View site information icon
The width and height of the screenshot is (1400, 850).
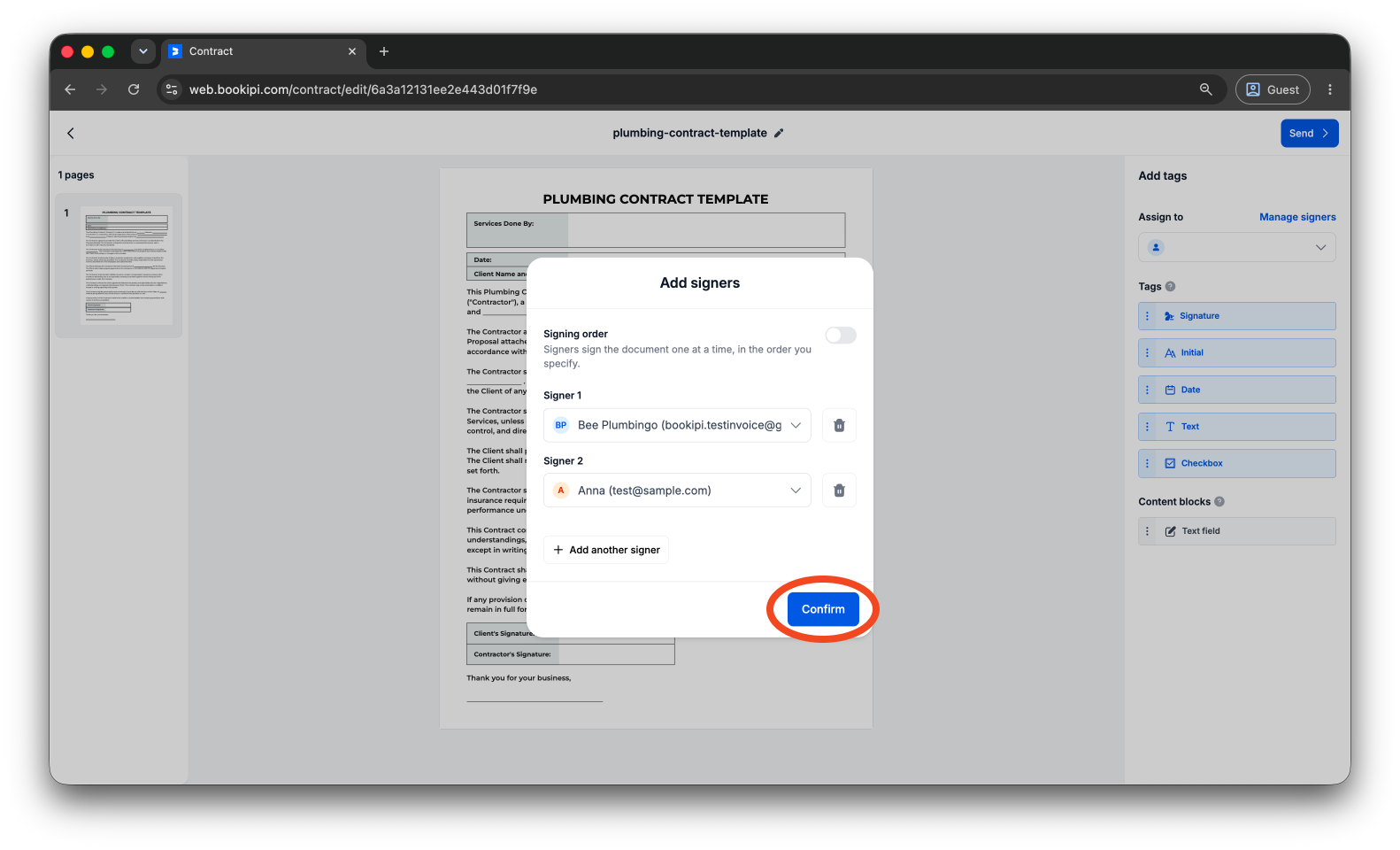coord(172,89)
